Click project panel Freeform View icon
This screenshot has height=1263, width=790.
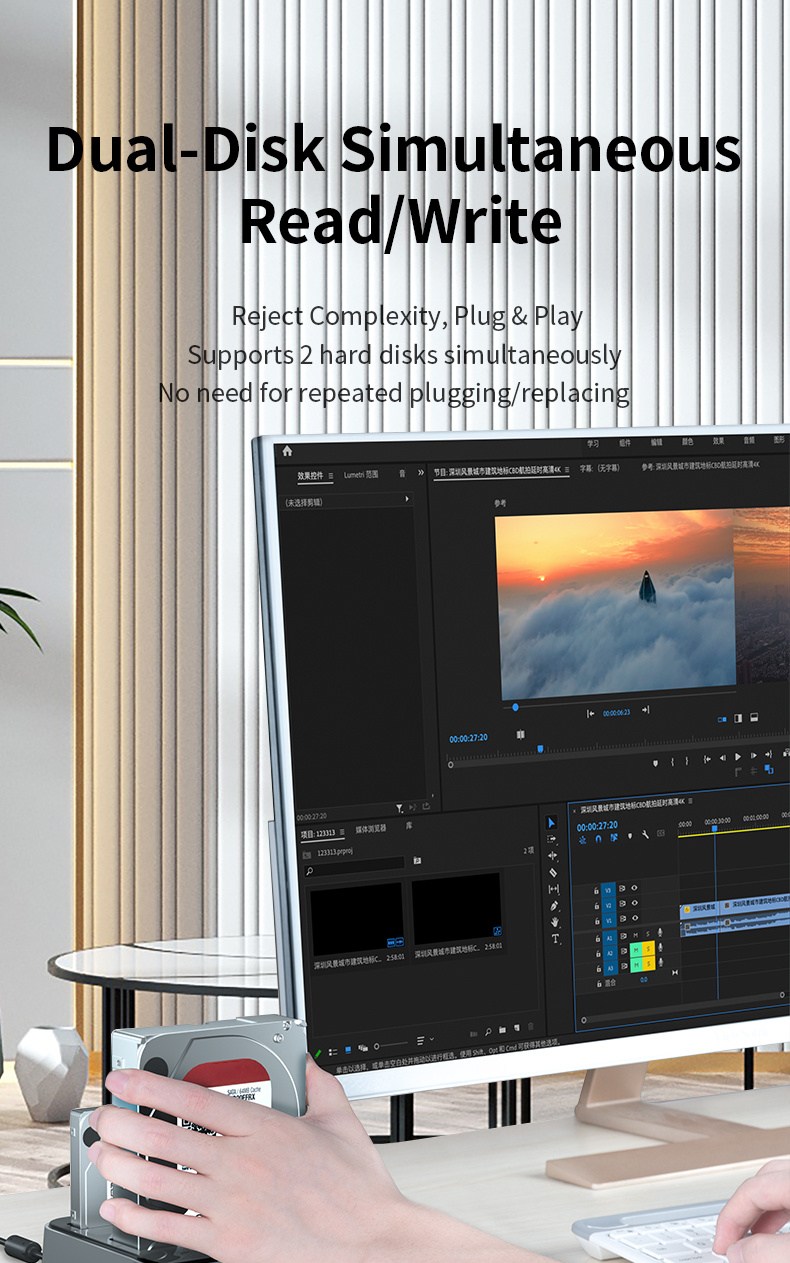(362, 1048)
